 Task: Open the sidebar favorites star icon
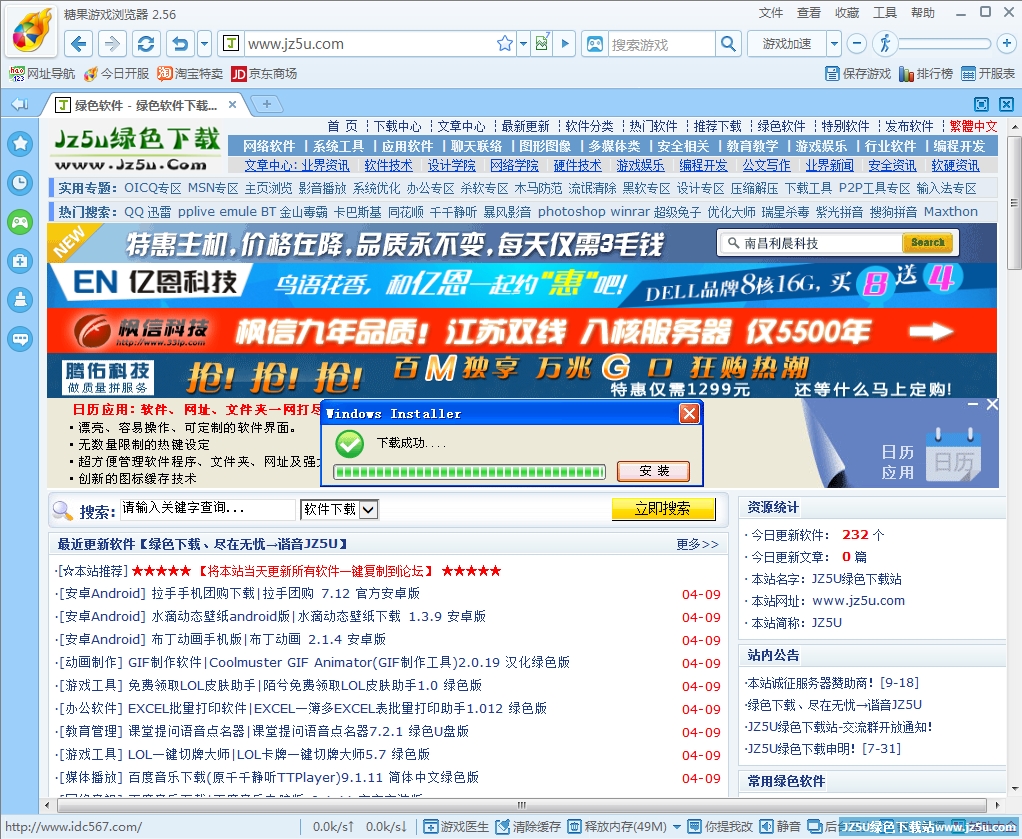point(20,143)
